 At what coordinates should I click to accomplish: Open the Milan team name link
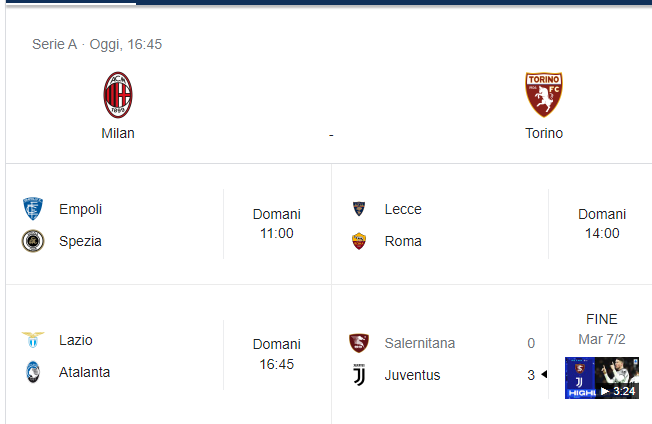tap(118, 133)
